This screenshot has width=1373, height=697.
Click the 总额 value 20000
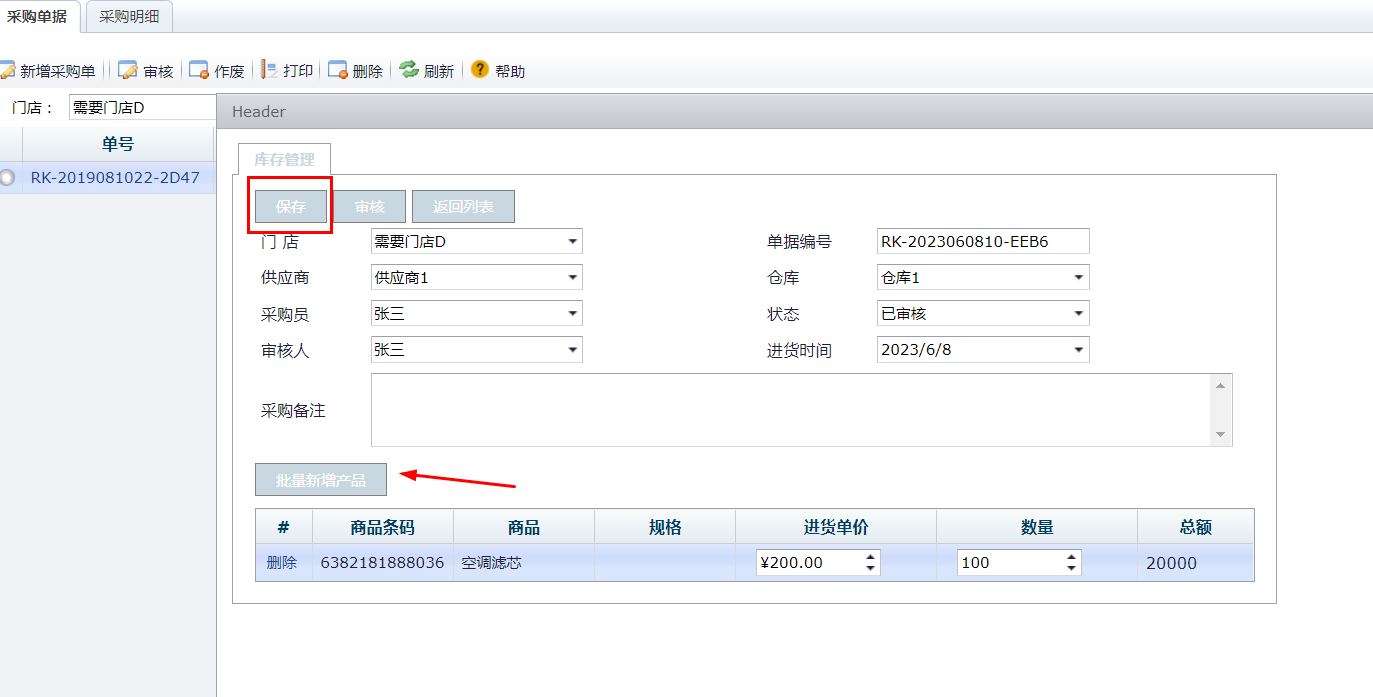(1171, 563)
